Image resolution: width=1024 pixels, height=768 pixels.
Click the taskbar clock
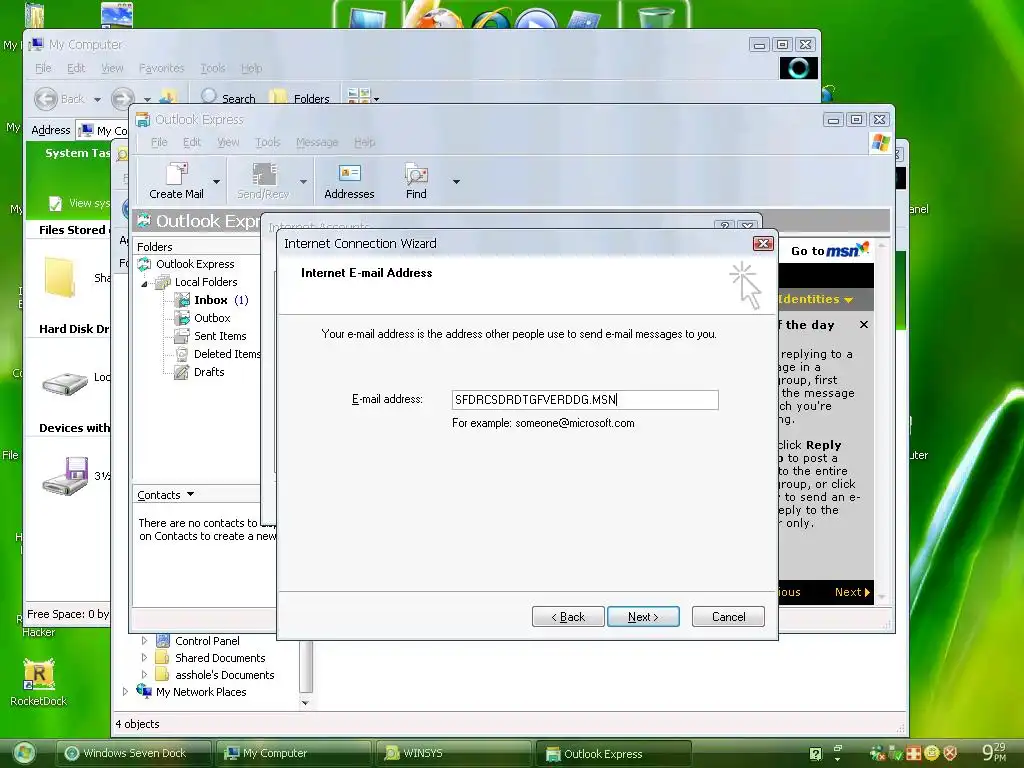coord(995,752)
